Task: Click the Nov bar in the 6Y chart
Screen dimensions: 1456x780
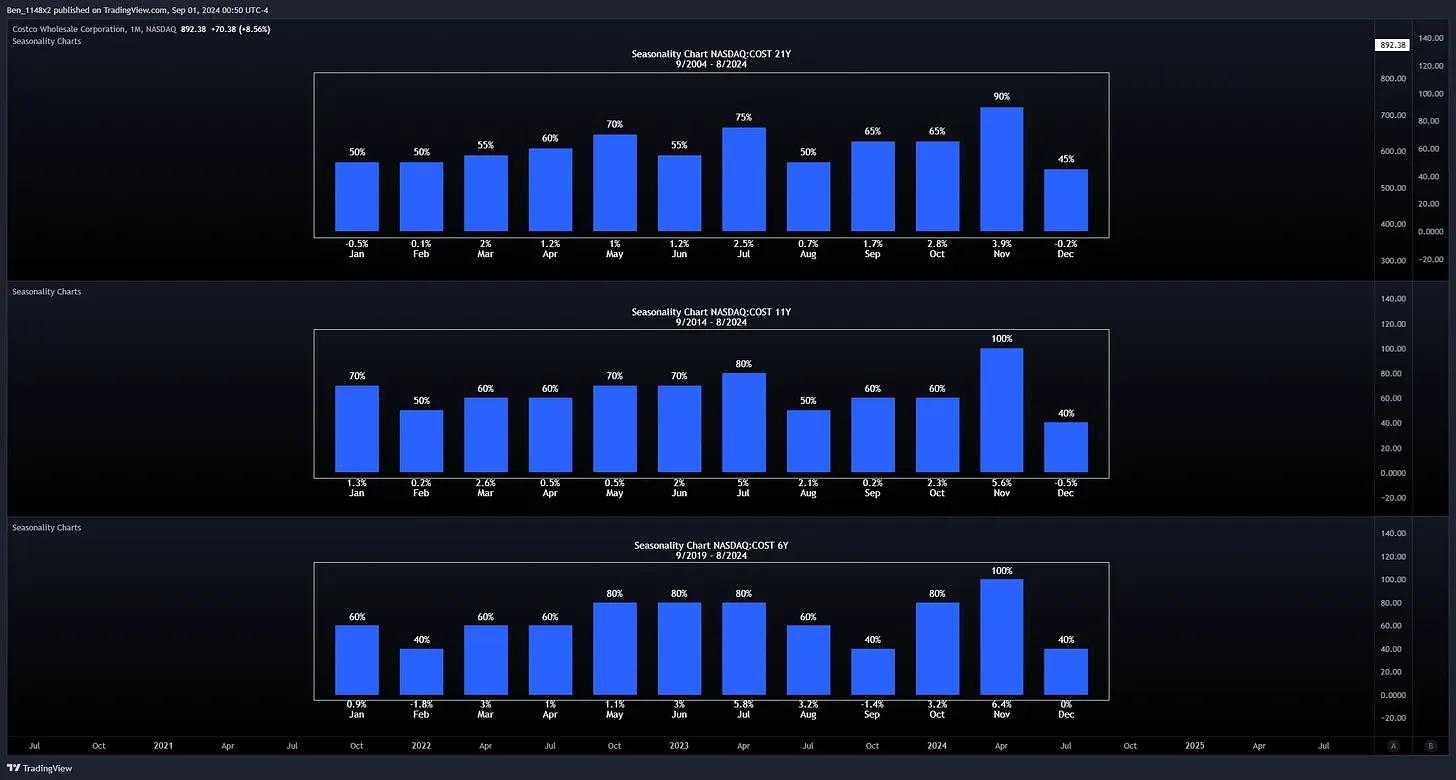Action: pyautogui.click(x=1001, y=637)
